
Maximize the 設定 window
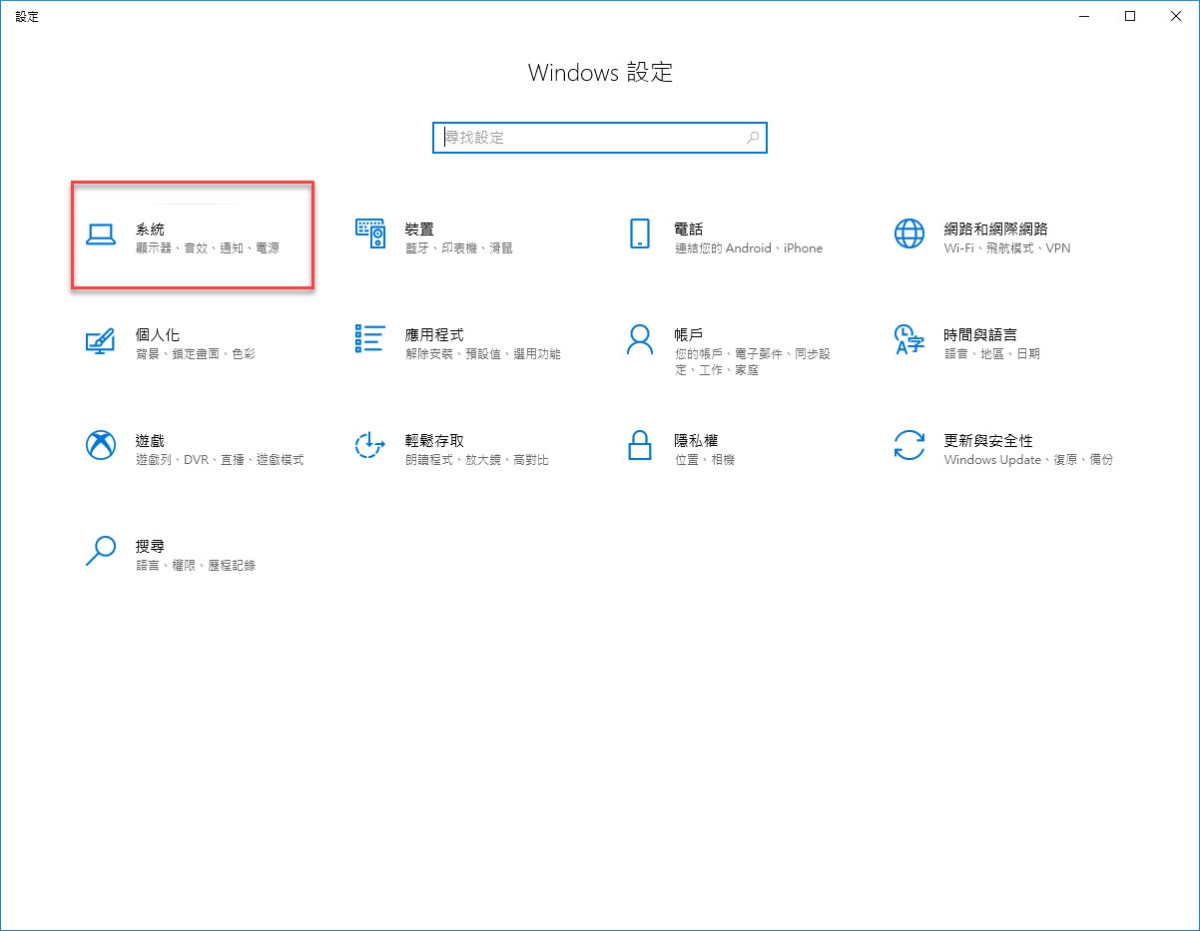1130,16
